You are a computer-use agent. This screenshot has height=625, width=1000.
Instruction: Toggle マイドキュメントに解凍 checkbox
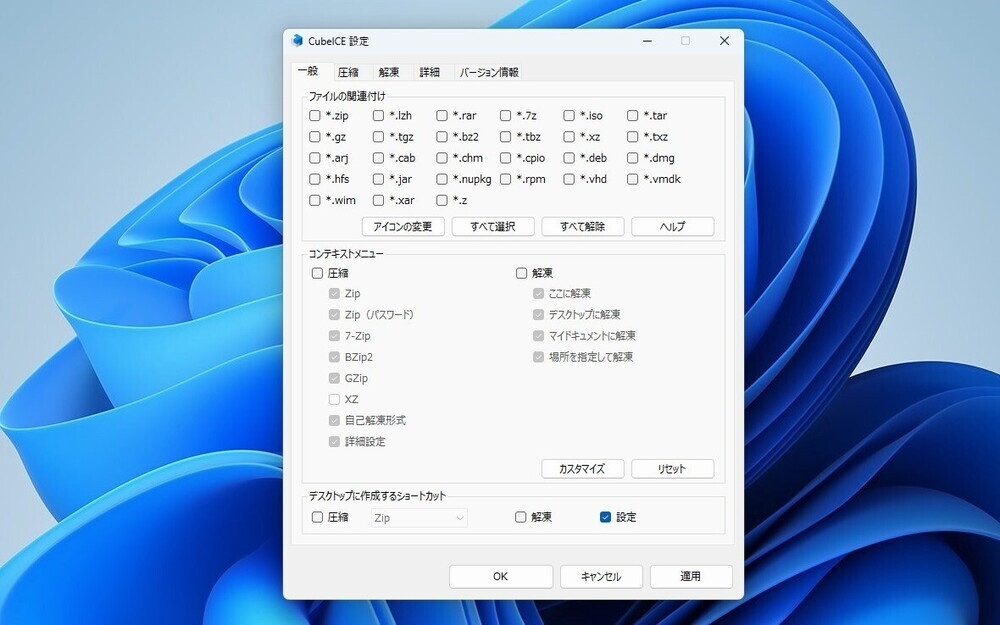pyautogui.click(x=538, y=335)
